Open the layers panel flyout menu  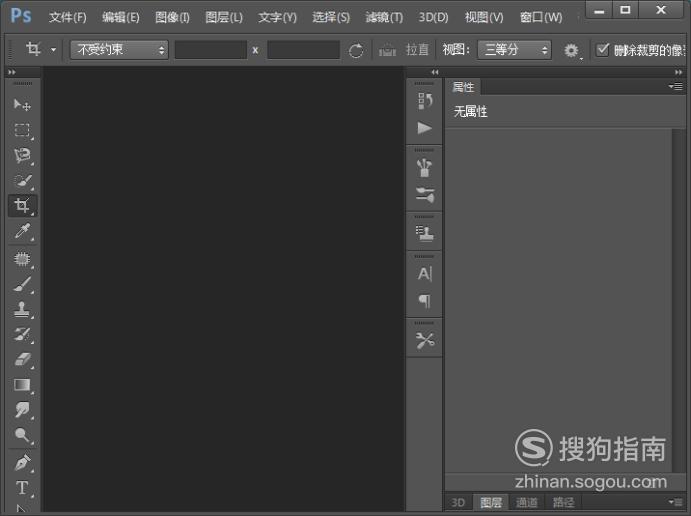[676, 501]
